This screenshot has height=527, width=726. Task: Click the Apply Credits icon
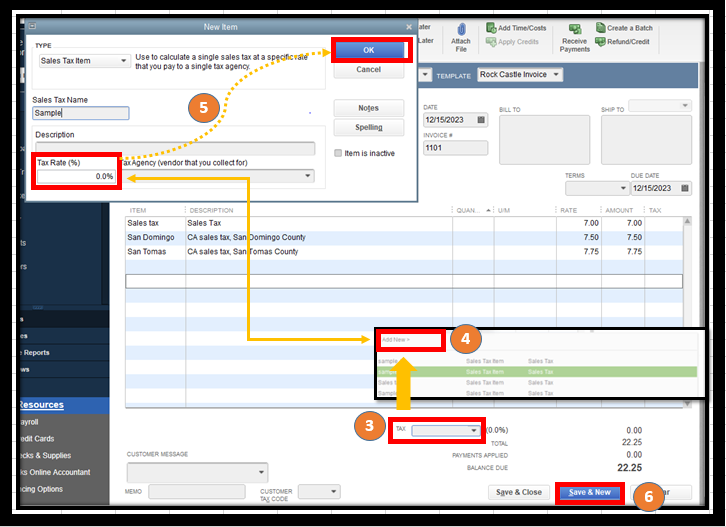pos(491,42)
